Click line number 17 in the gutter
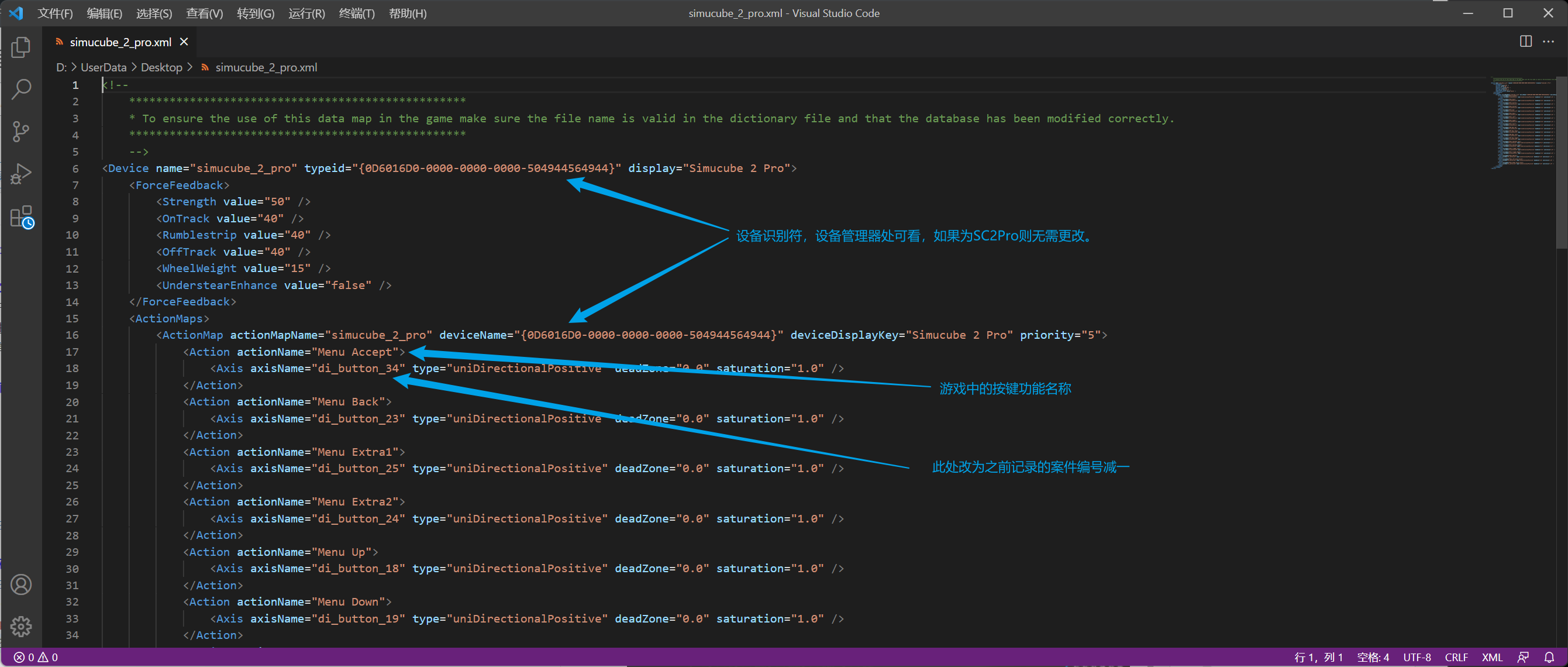 pyautogui.click(x=72, y=352)
